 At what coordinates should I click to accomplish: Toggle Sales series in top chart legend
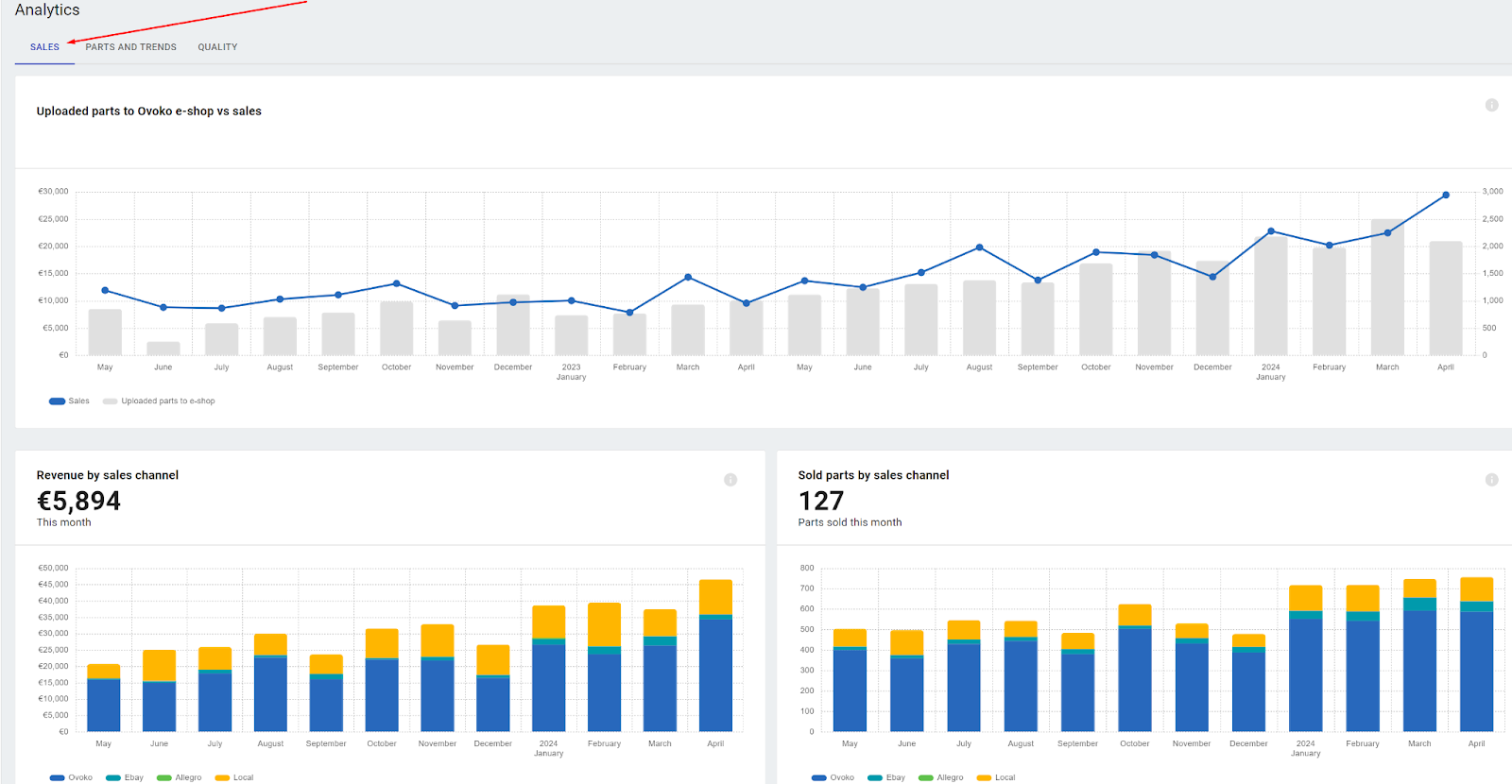coord(70,401)
